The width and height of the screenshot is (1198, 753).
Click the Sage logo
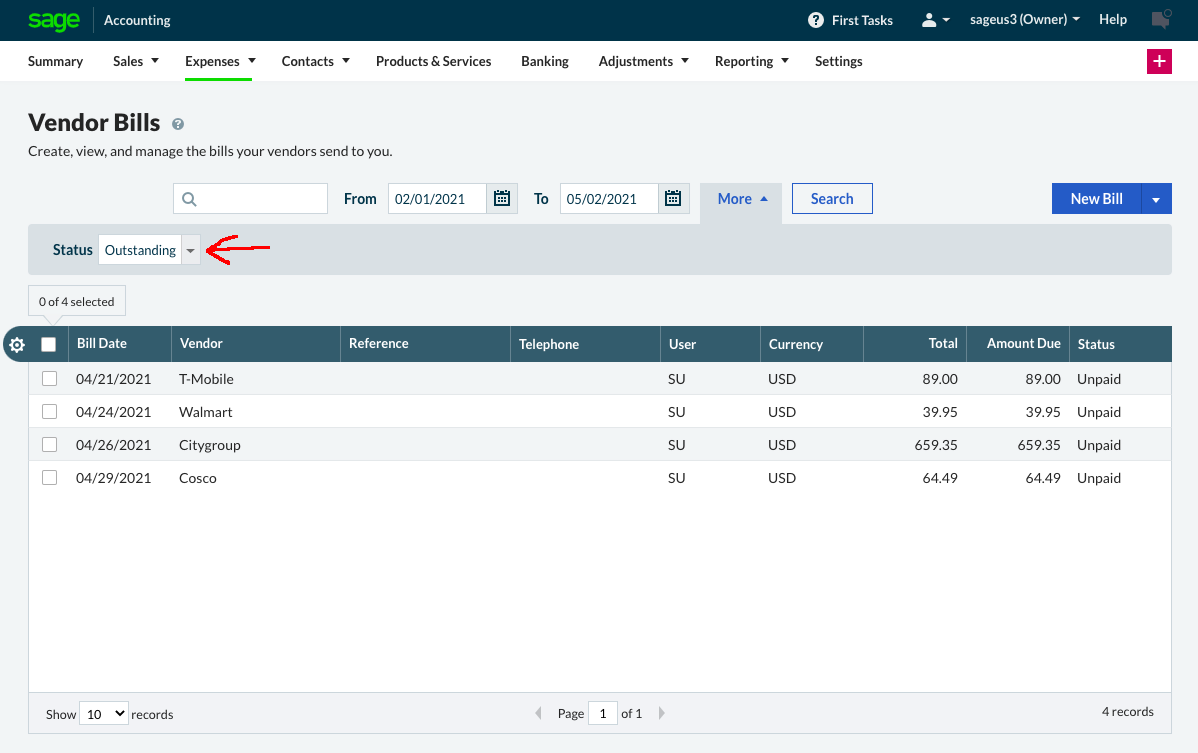(54, 20)
